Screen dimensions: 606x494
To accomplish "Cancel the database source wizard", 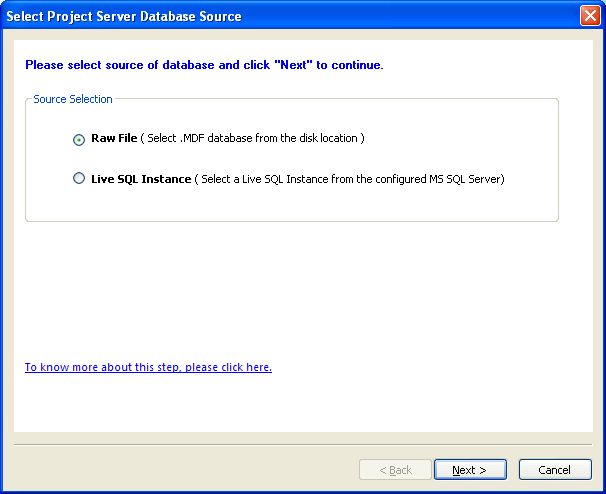I will 554,470.
